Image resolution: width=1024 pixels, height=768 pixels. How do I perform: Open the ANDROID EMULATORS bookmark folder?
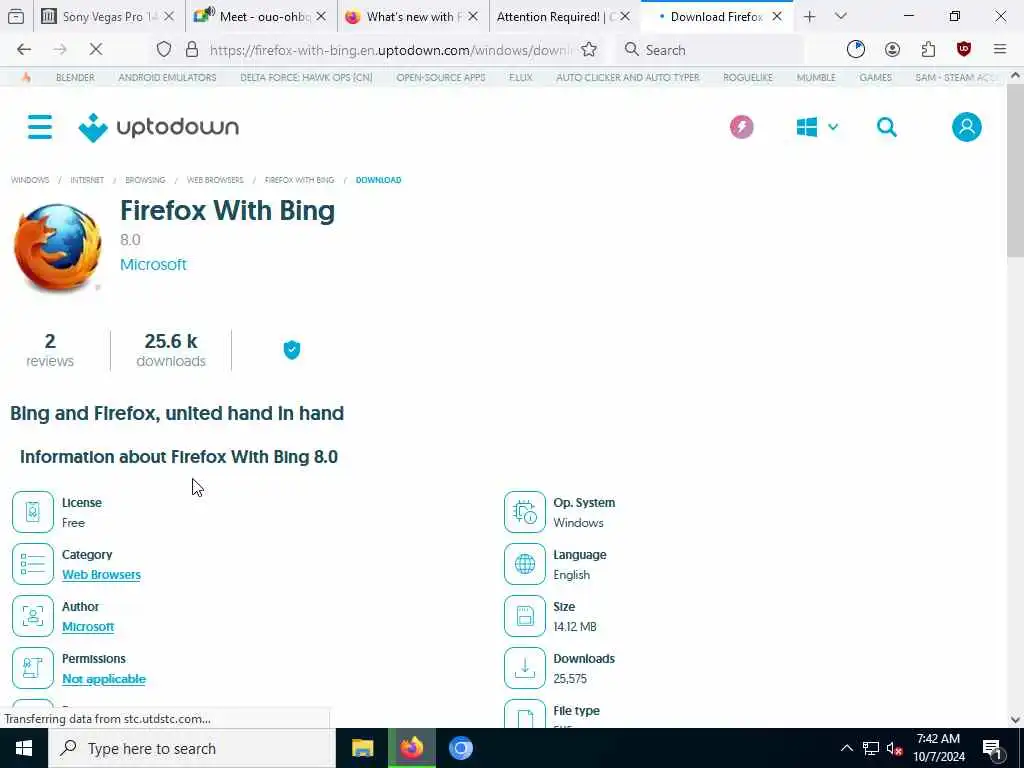167,78
